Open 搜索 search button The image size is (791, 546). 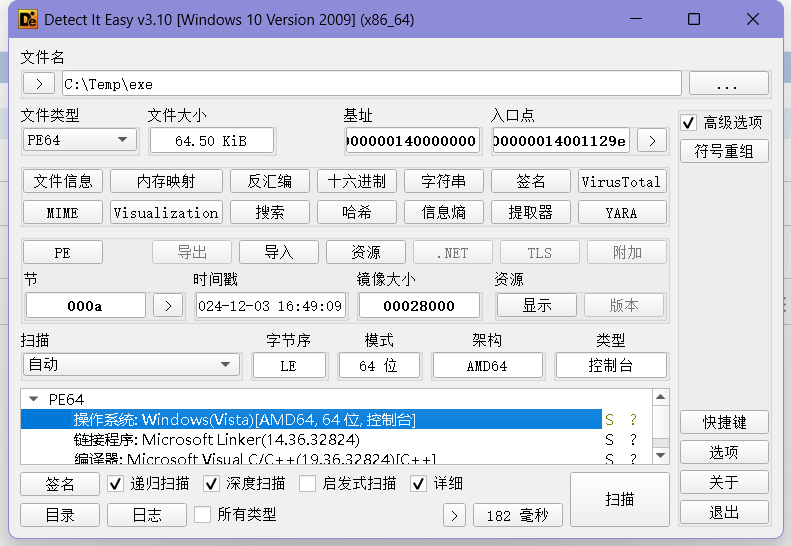click(x=270, y=212)
